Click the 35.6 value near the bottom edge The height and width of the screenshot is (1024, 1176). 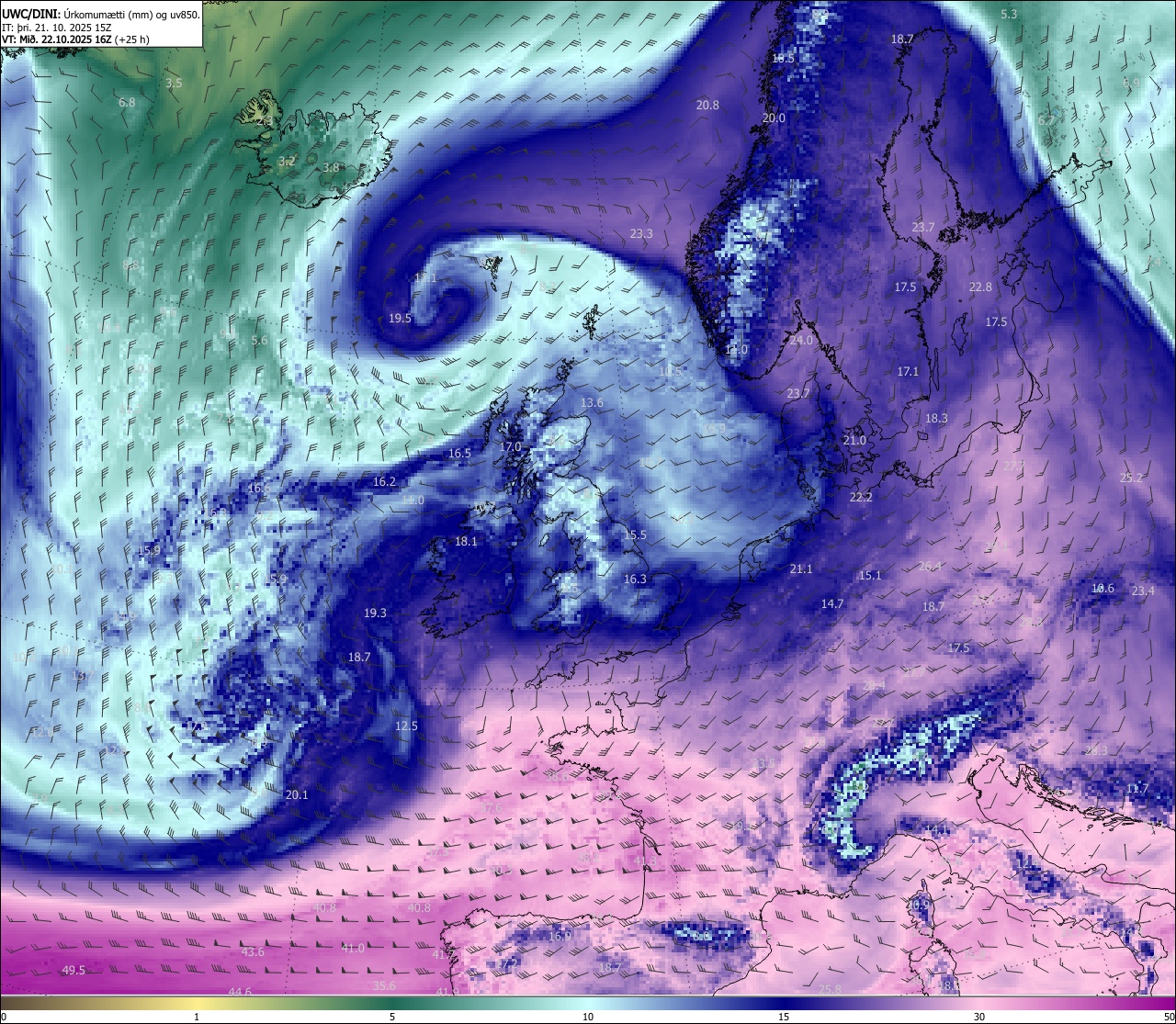coord(384,986)
